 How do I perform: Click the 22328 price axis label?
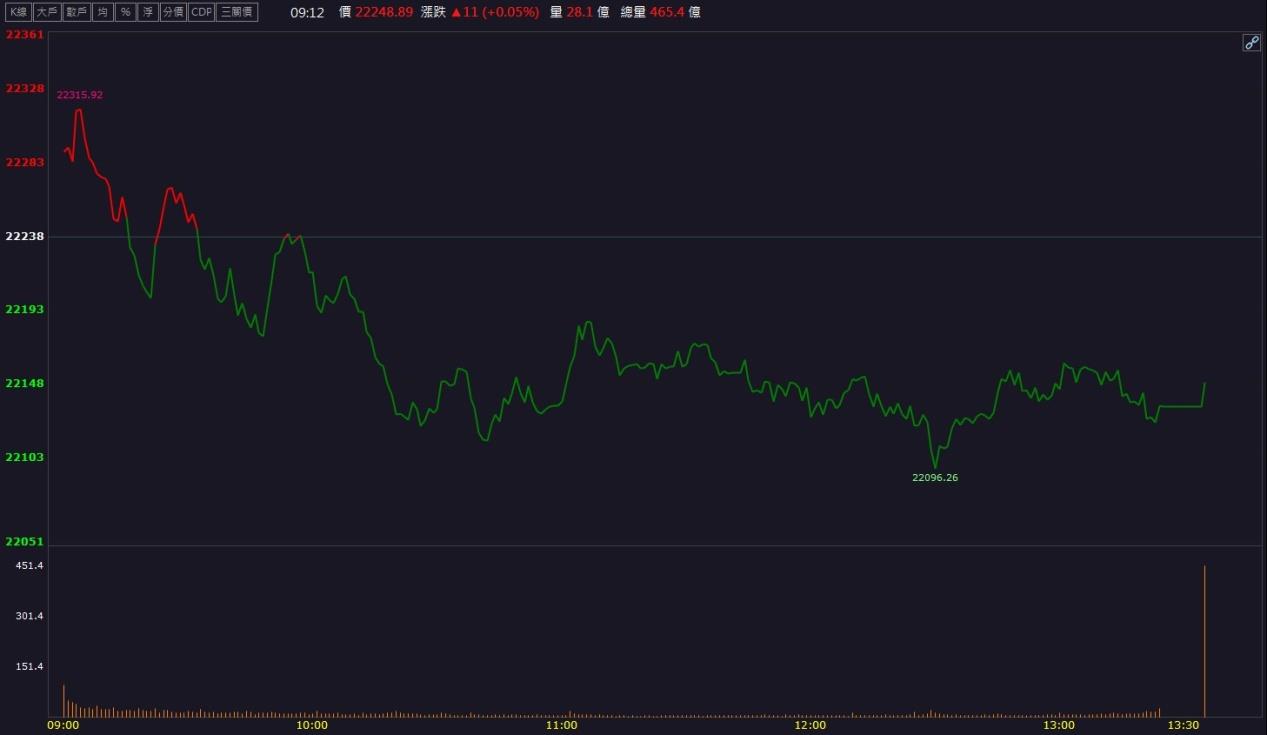pos(25,88)
